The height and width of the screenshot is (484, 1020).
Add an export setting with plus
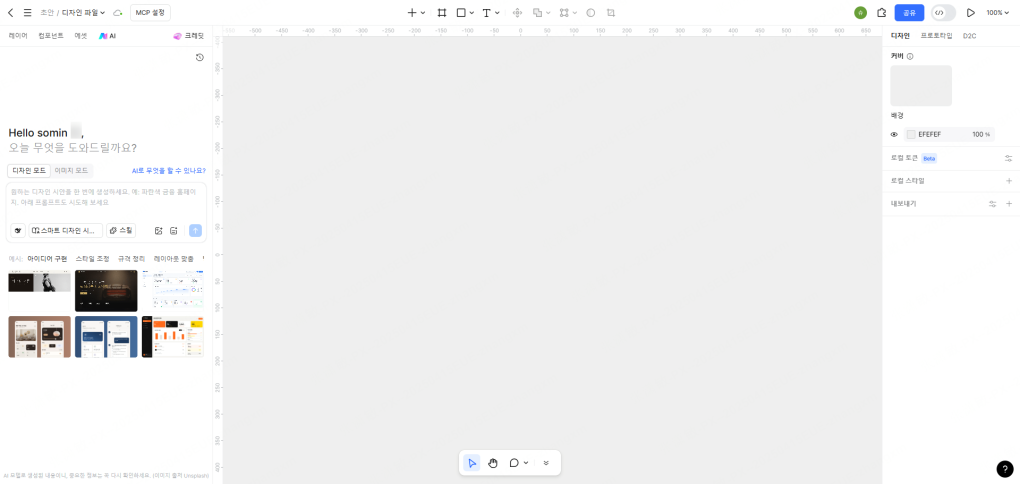click(x=1009, y=204)
